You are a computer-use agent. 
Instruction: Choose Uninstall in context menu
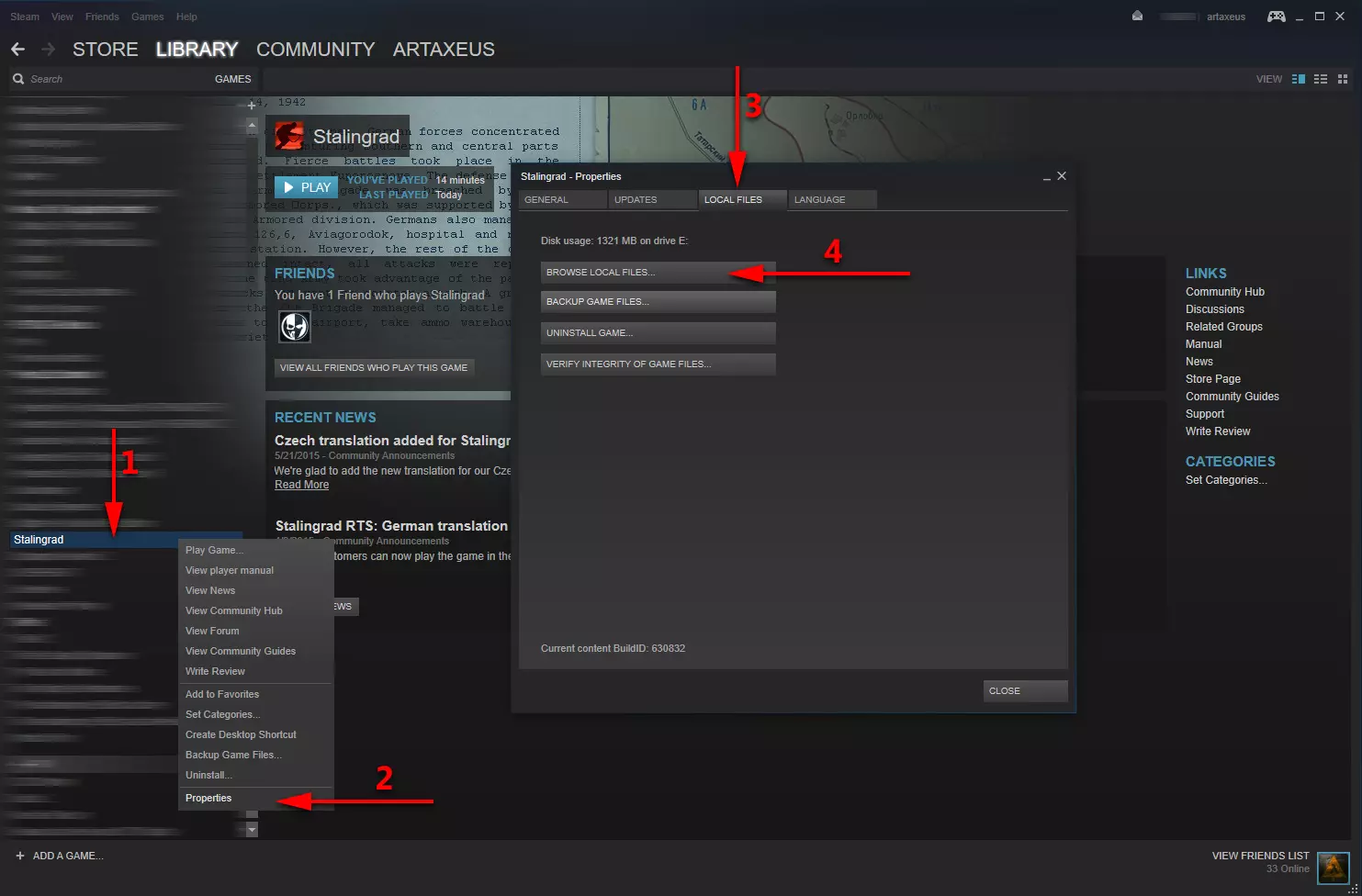pyautogui.click(x=255, y=775)
